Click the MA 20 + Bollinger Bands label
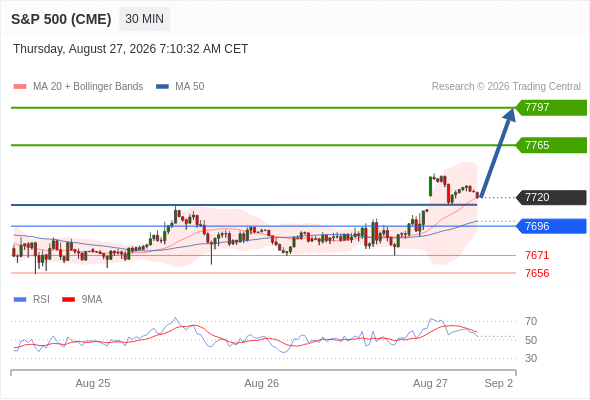Screen dimensions: 590x400 click(88, 87)
